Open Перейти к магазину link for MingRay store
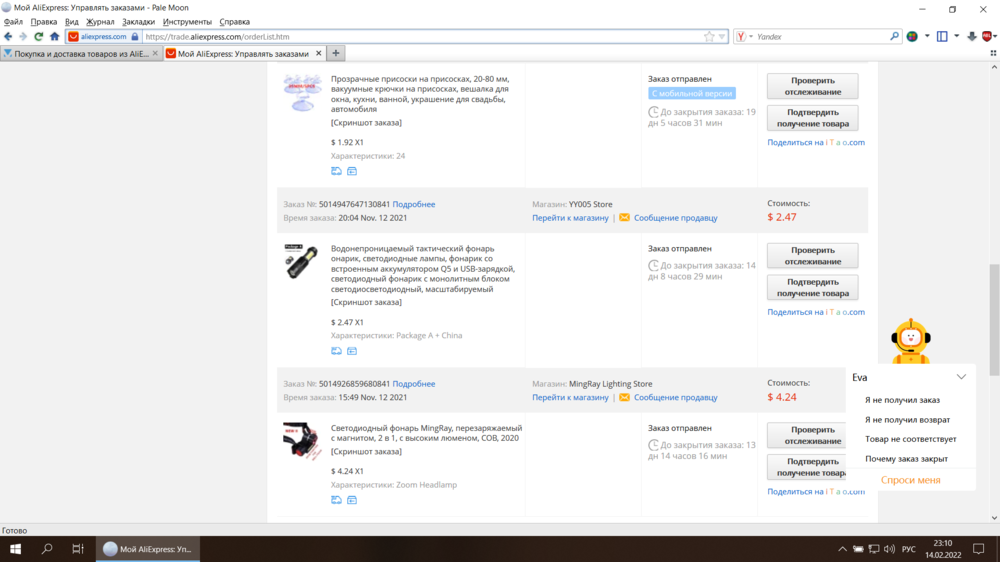 (570, 397)
